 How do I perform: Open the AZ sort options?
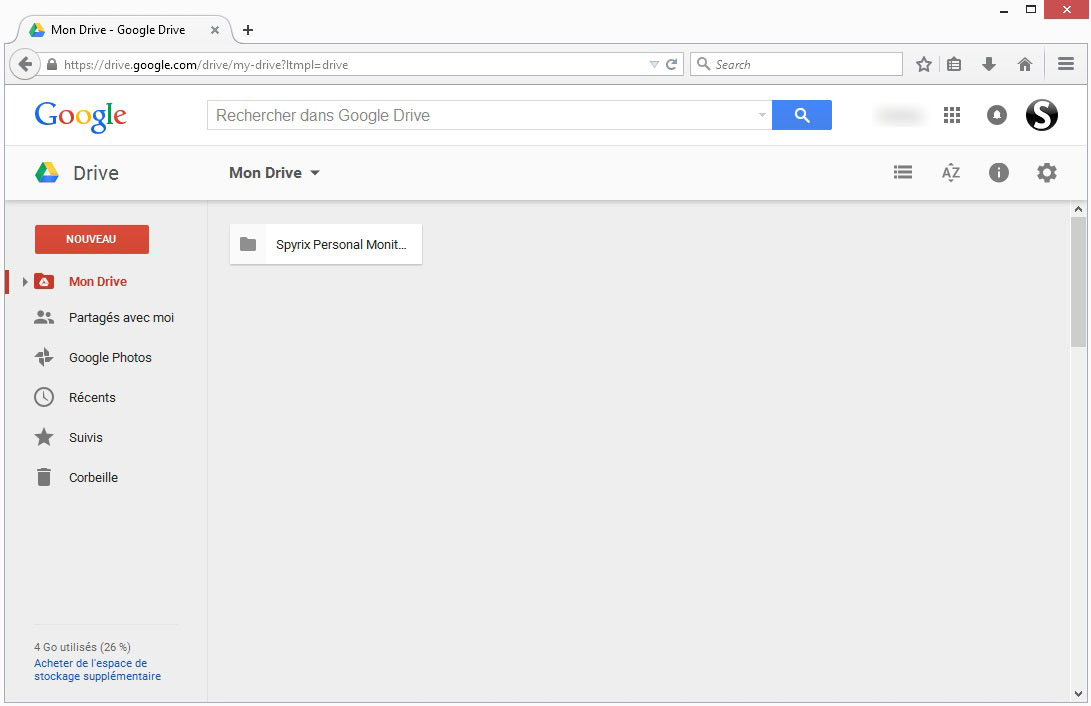950,173
